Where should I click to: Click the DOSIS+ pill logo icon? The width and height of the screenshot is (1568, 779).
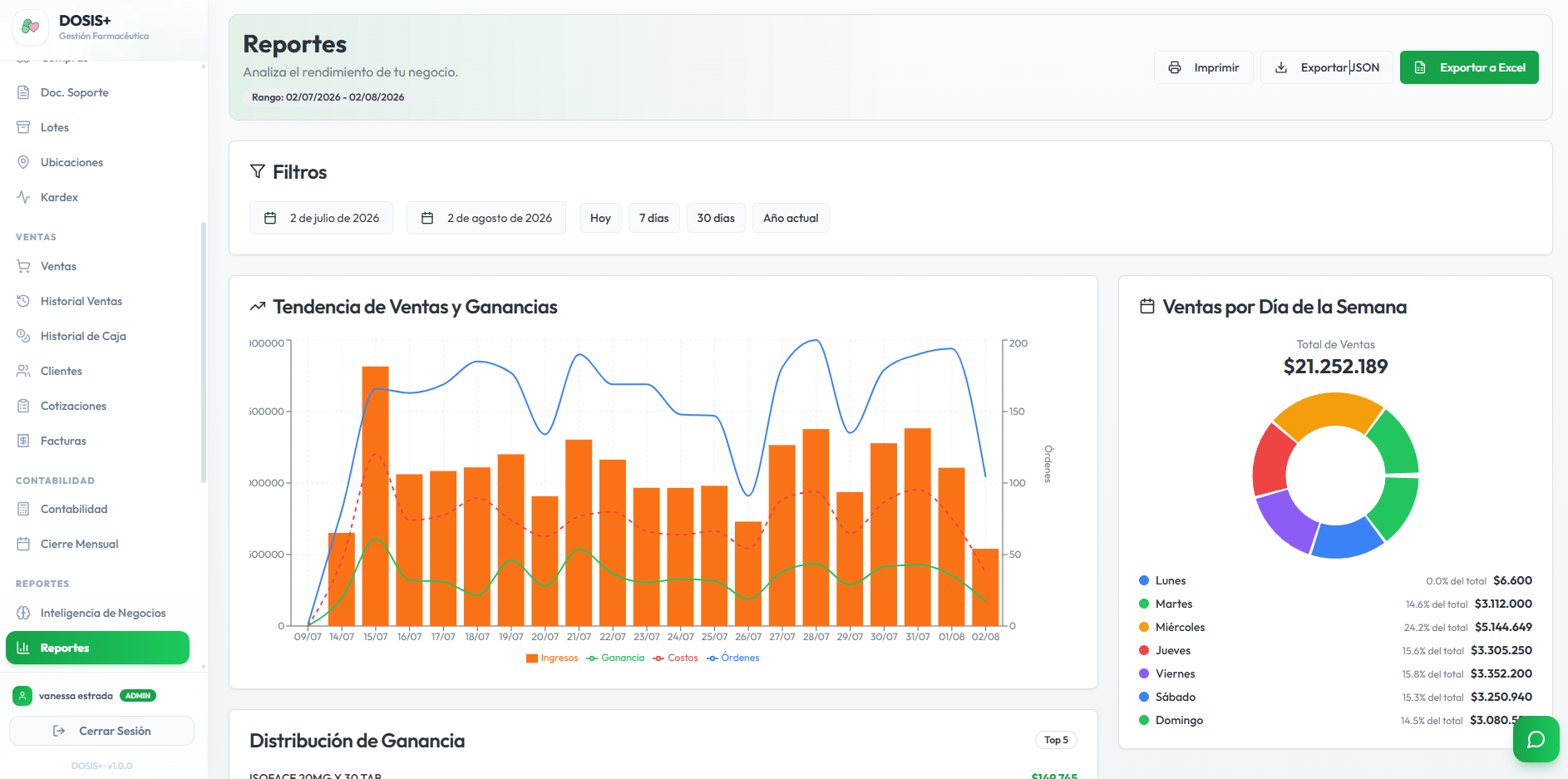[31, 27]
